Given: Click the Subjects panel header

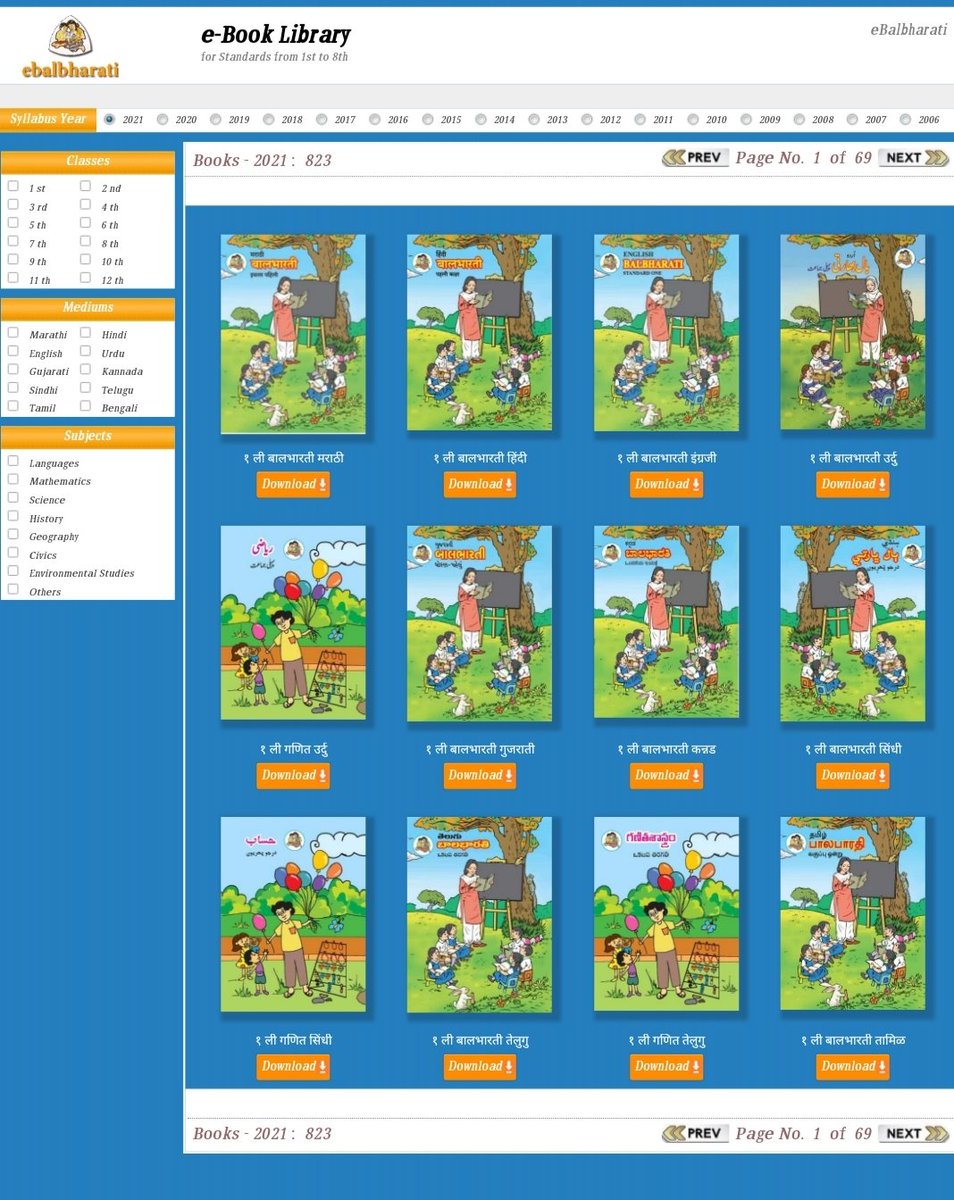Looking at the screenshot, I should 88,436.
